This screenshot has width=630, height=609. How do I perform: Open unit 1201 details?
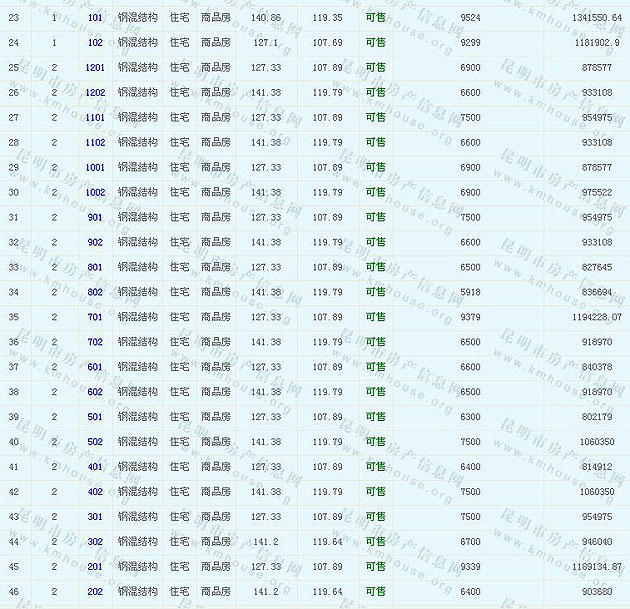coord(95,68)
